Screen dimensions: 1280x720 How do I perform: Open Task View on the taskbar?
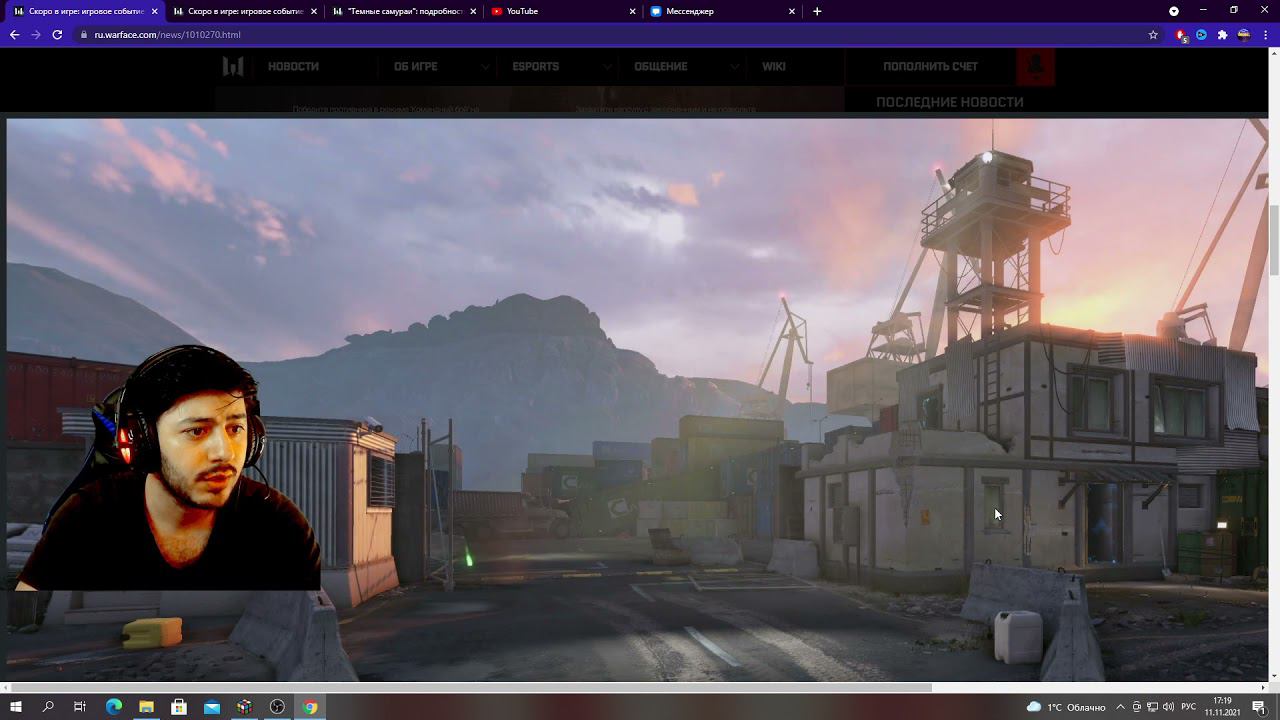click(x=80, y=707)
